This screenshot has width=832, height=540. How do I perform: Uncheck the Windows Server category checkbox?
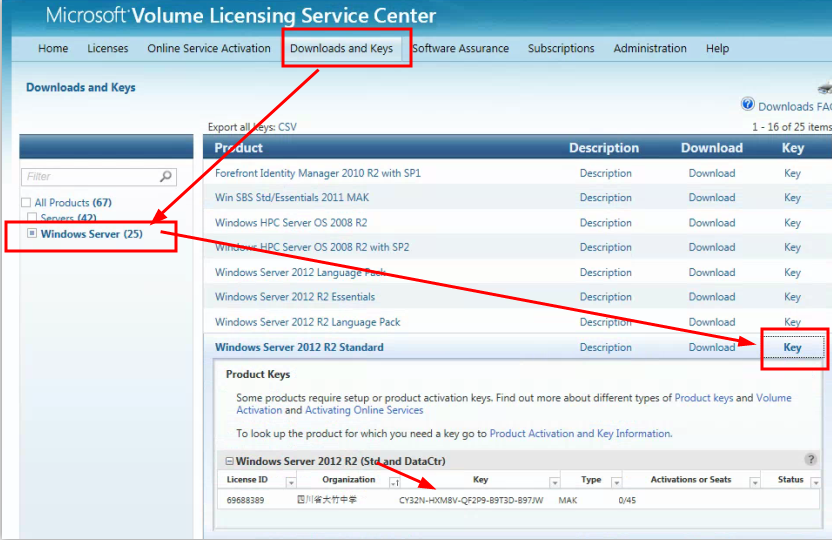coord(32,234)
